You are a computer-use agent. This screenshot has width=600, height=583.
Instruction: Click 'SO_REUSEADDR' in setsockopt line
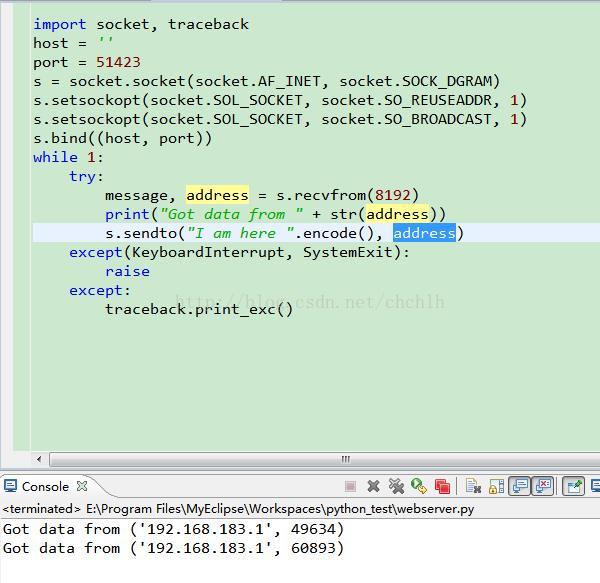coord(438,100)
